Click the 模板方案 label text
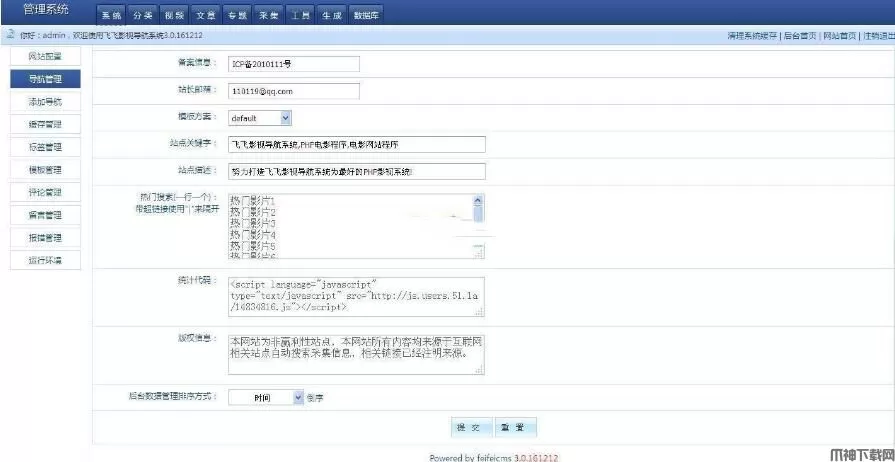 pyautogui.click(x=197, y=116)
